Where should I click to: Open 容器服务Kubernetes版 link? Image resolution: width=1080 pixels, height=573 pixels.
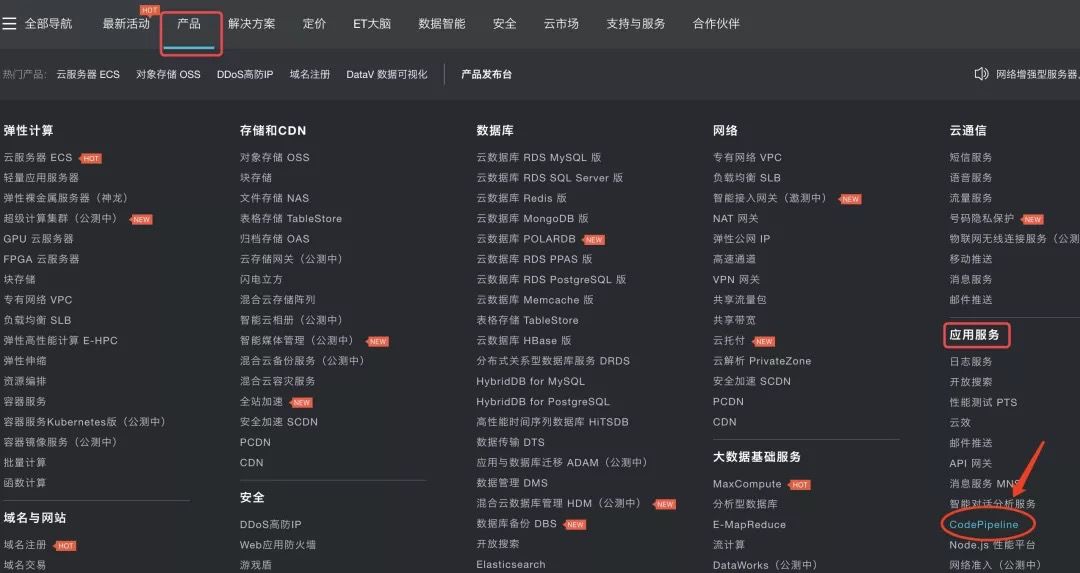coord(85,421)
